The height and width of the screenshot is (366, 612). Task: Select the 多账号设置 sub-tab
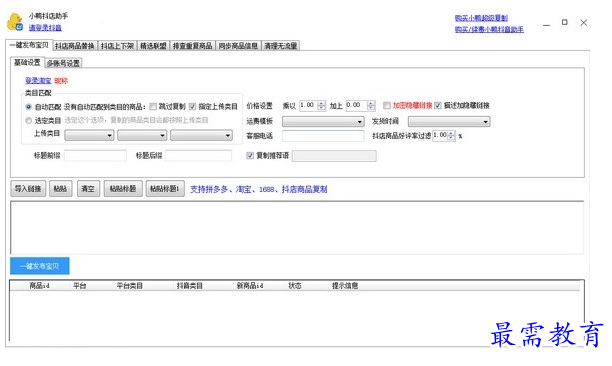click(x=63, y=63)
